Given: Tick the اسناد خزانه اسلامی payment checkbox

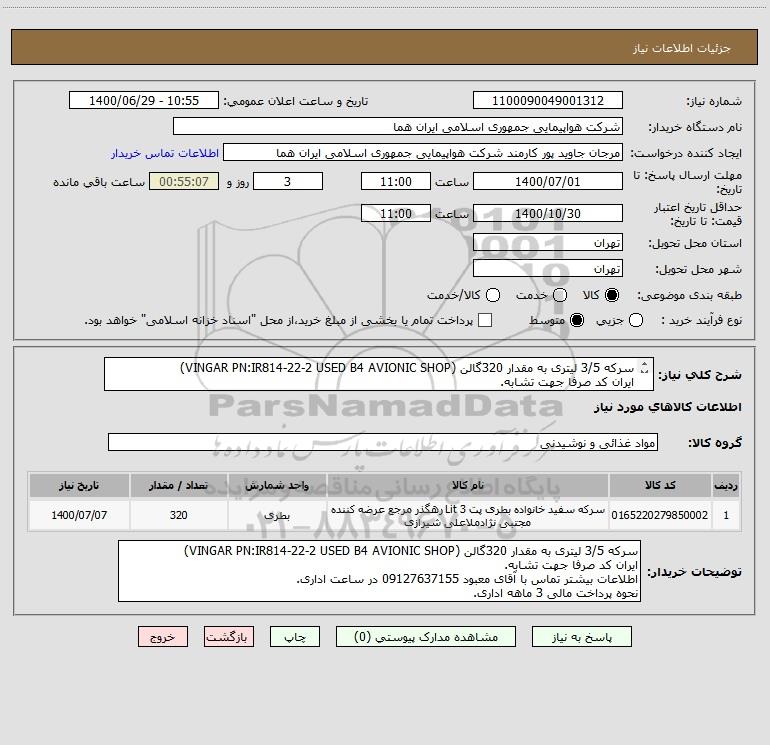Looking at the screenshot, I should pos(485,320).
